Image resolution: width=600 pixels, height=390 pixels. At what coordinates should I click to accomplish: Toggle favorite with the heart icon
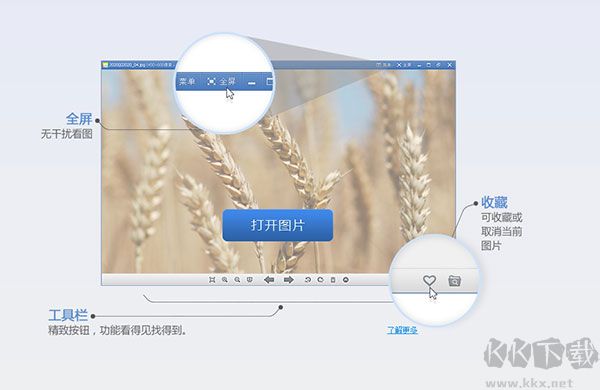[429, 281]
